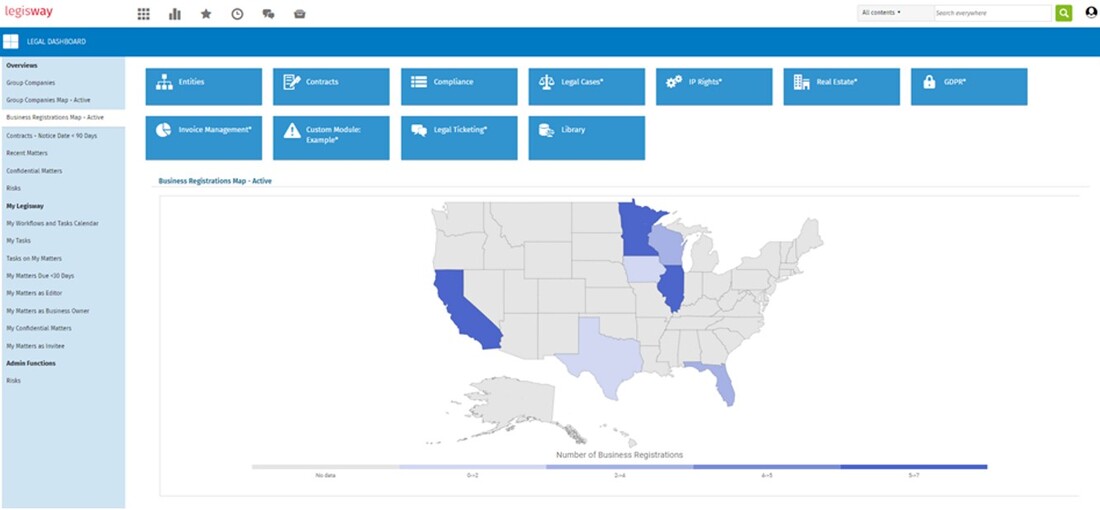The image size is (1100, 510).
Task: Click the Search everywhere input field
Action: (990, 13)
